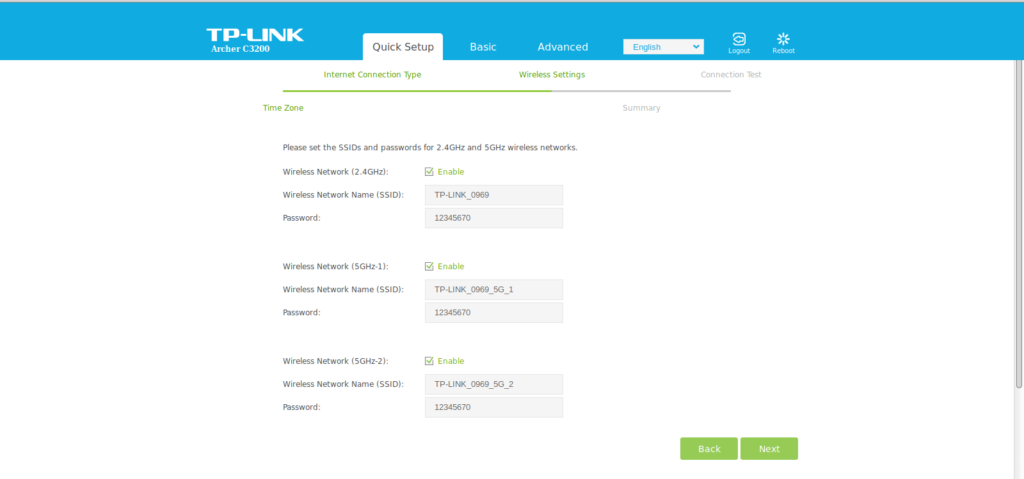1024x479 pixels.
Task: Click the Logout icon
Action: 739,40
